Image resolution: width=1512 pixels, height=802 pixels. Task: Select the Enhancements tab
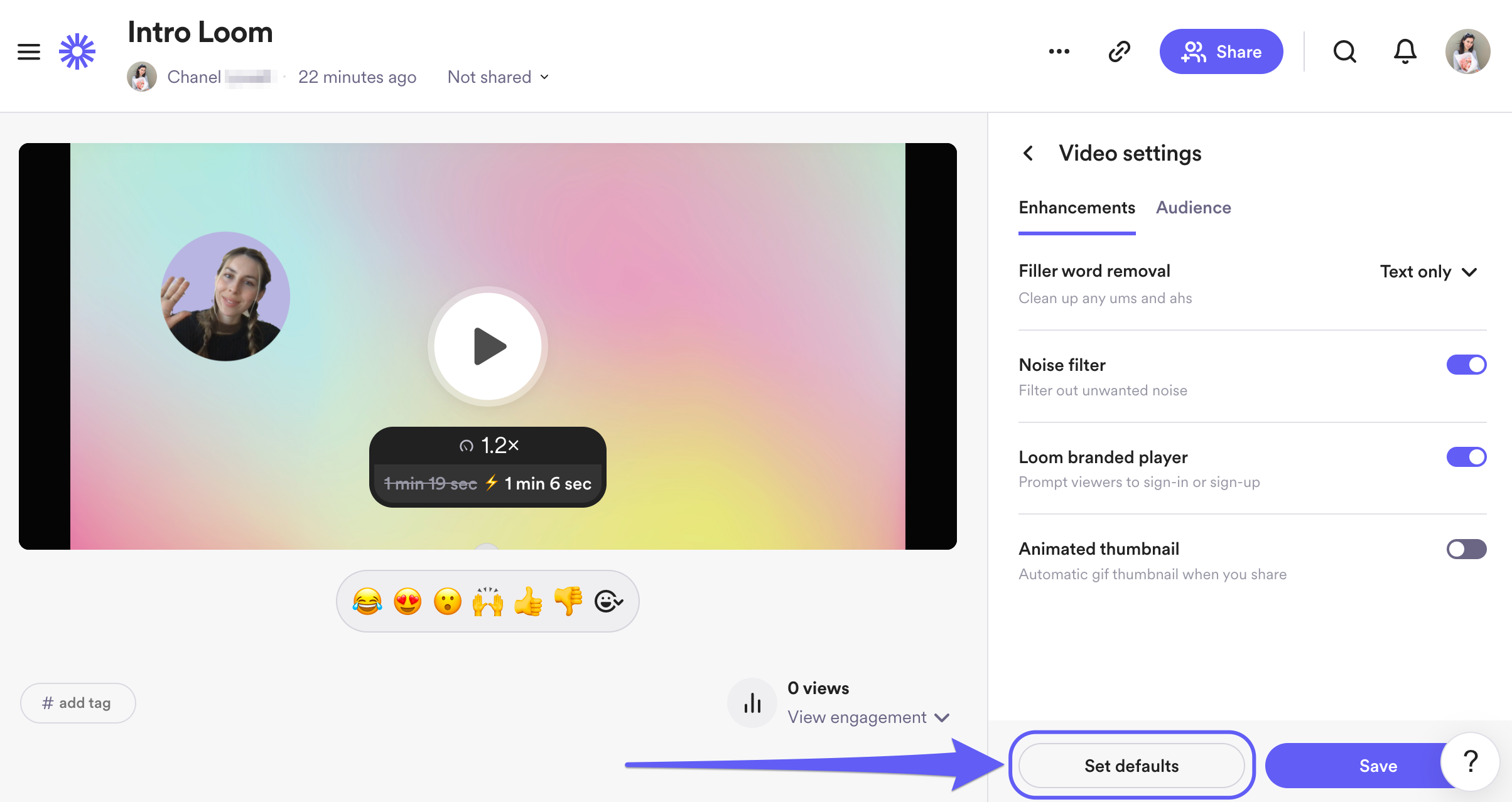pos(1076,208)
